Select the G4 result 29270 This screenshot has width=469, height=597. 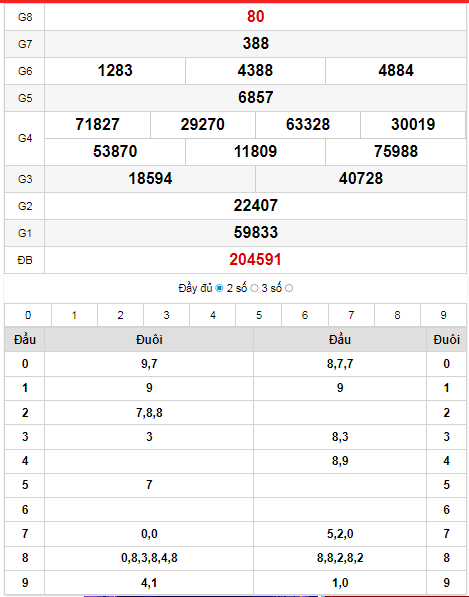point(203,125)
